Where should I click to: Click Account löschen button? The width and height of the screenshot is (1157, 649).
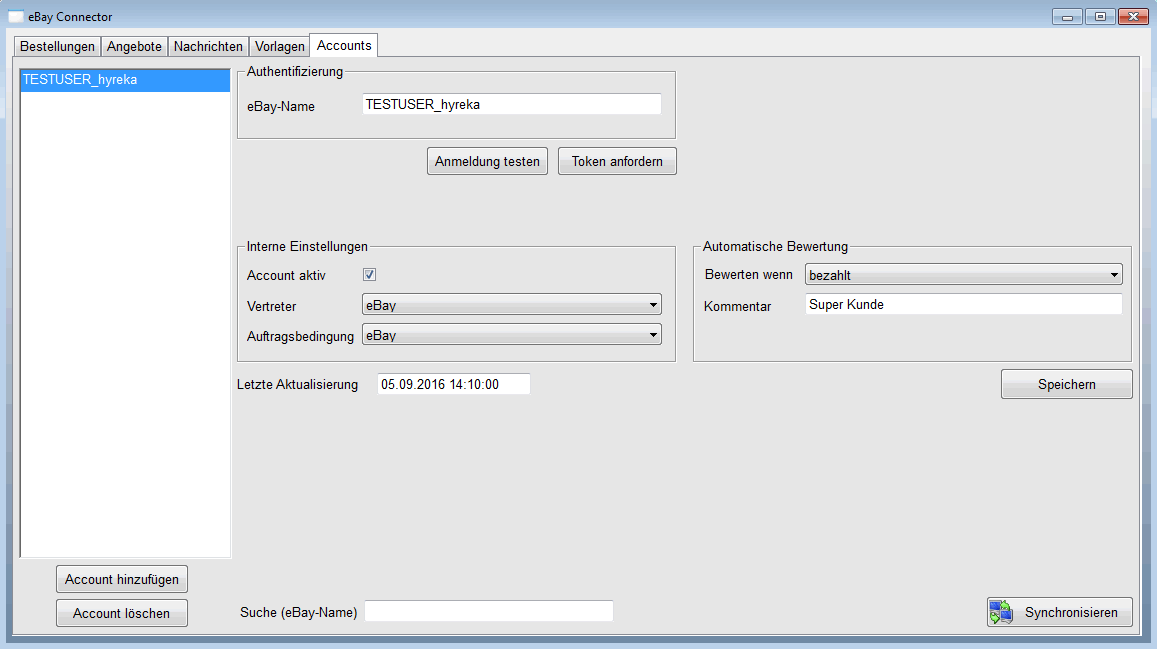[122, 613]
